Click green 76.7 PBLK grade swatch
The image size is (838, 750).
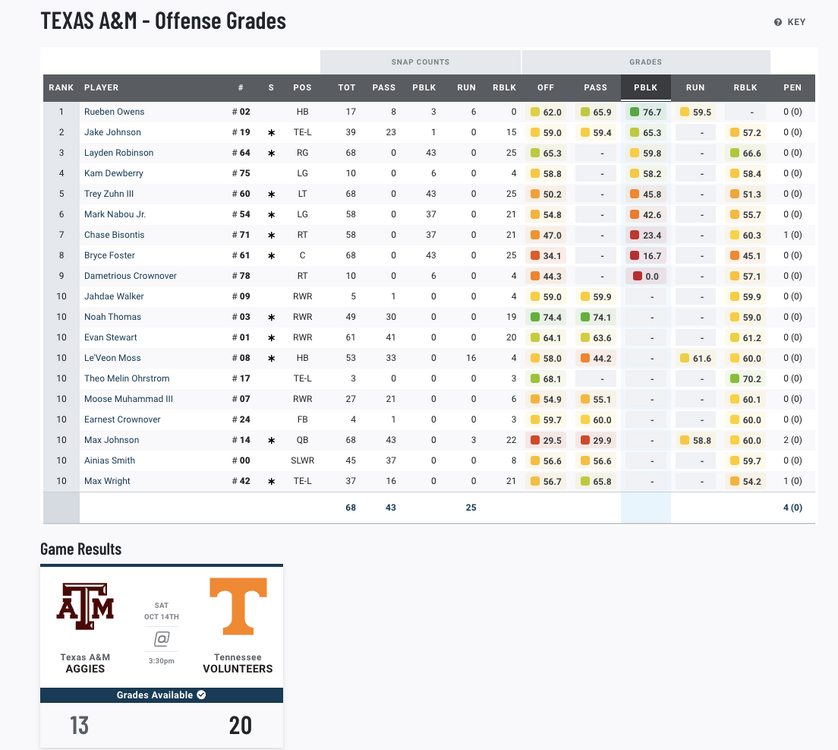click(634, 112)
